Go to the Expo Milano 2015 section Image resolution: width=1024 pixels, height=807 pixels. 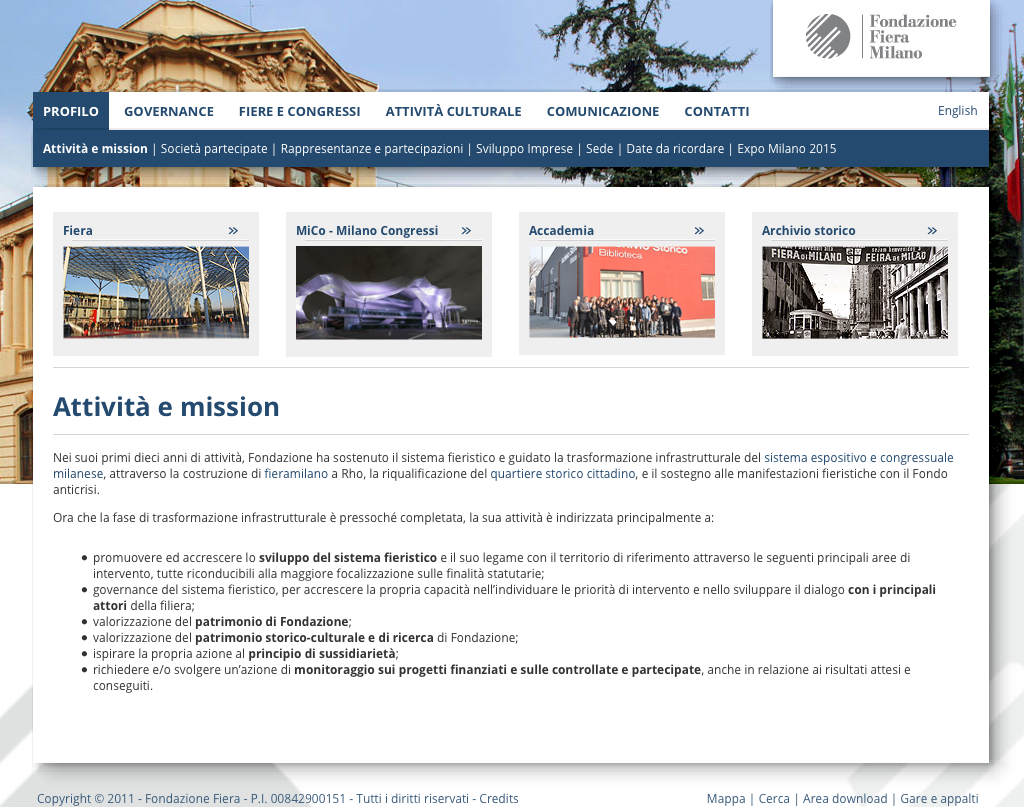pyautogui.click(x=786, y=148)
